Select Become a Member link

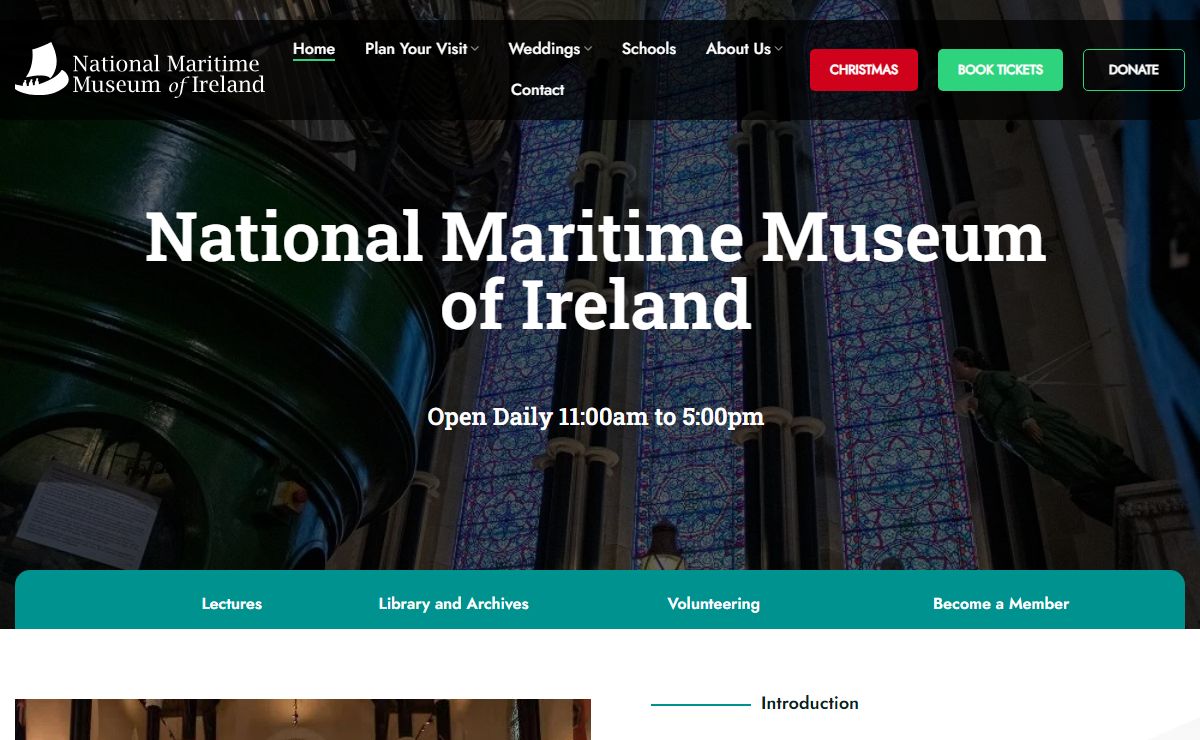pyautogui.click(x=1001, y=604)
